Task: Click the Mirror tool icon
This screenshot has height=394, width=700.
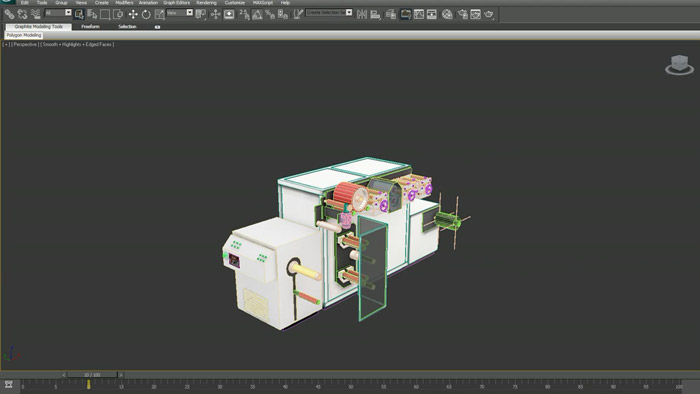Action: [x=362, y=14]
